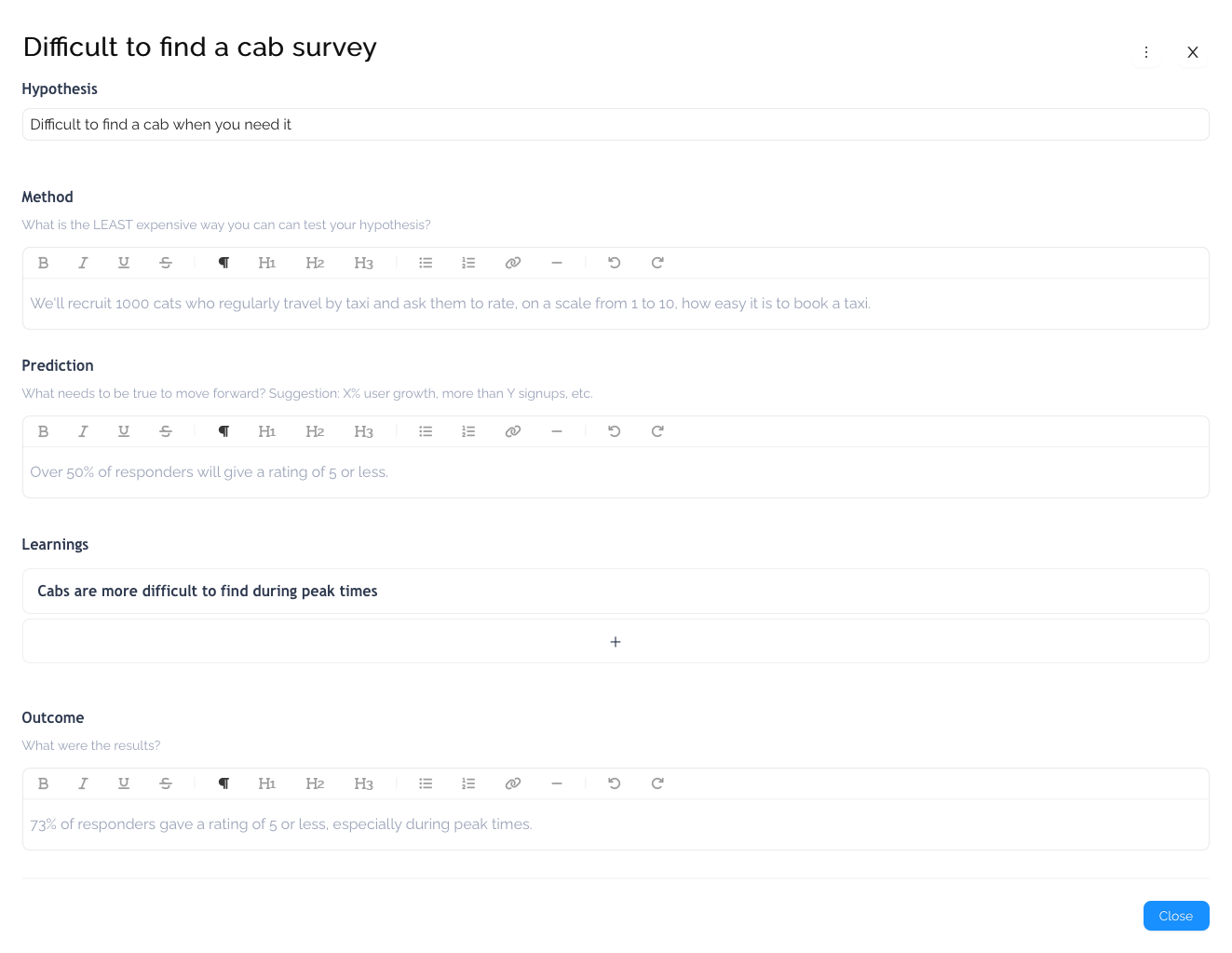This screenshot has height=953, width=1232.
Task: Select paragraph format in Method editor
Action: pyautogui.click(x=223, y=263)
